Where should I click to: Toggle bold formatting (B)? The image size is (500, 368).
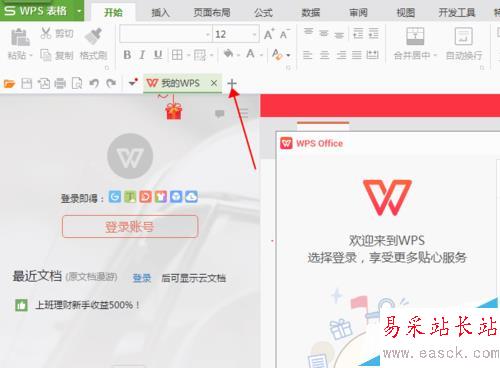[x=127, y=55]
